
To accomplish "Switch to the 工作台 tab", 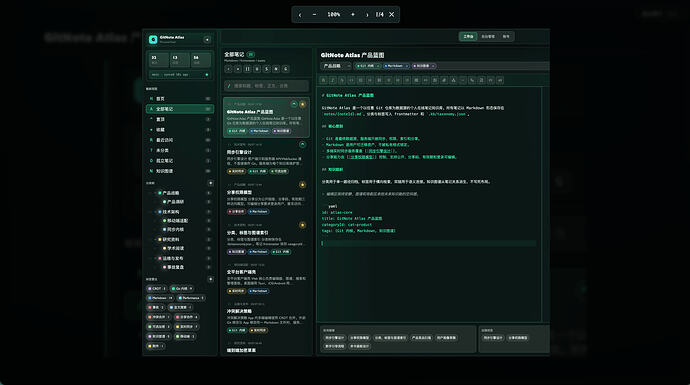I will (468, 37).
